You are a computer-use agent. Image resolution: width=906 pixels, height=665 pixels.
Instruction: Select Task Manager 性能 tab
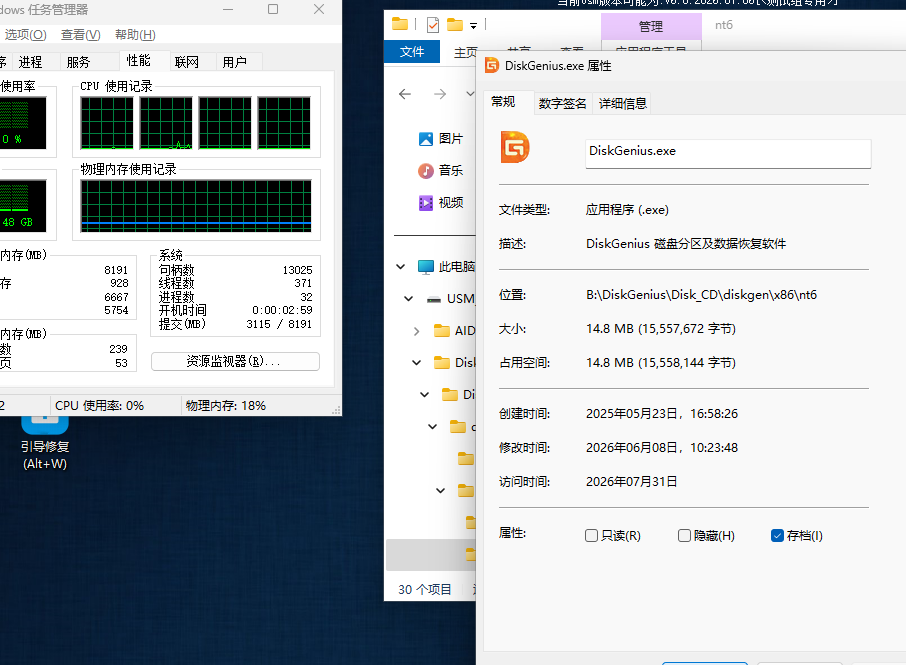point(139,61)
